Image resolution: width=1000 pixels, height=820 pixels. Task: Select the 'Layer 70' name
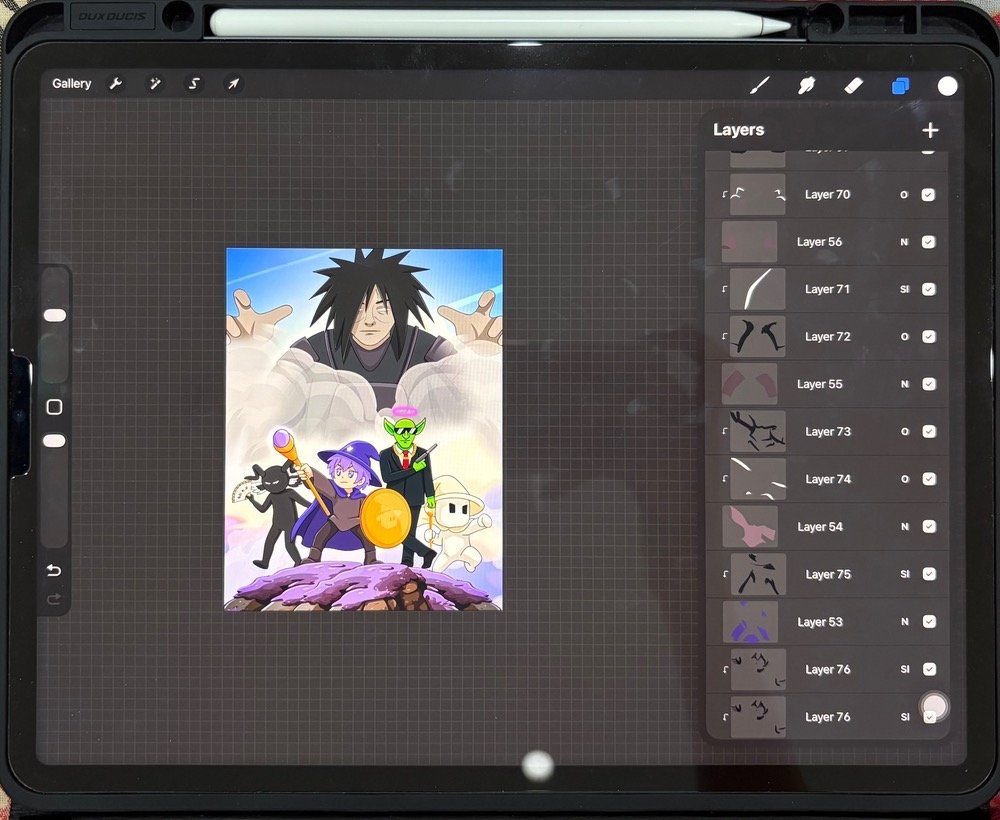coord(827,194)
